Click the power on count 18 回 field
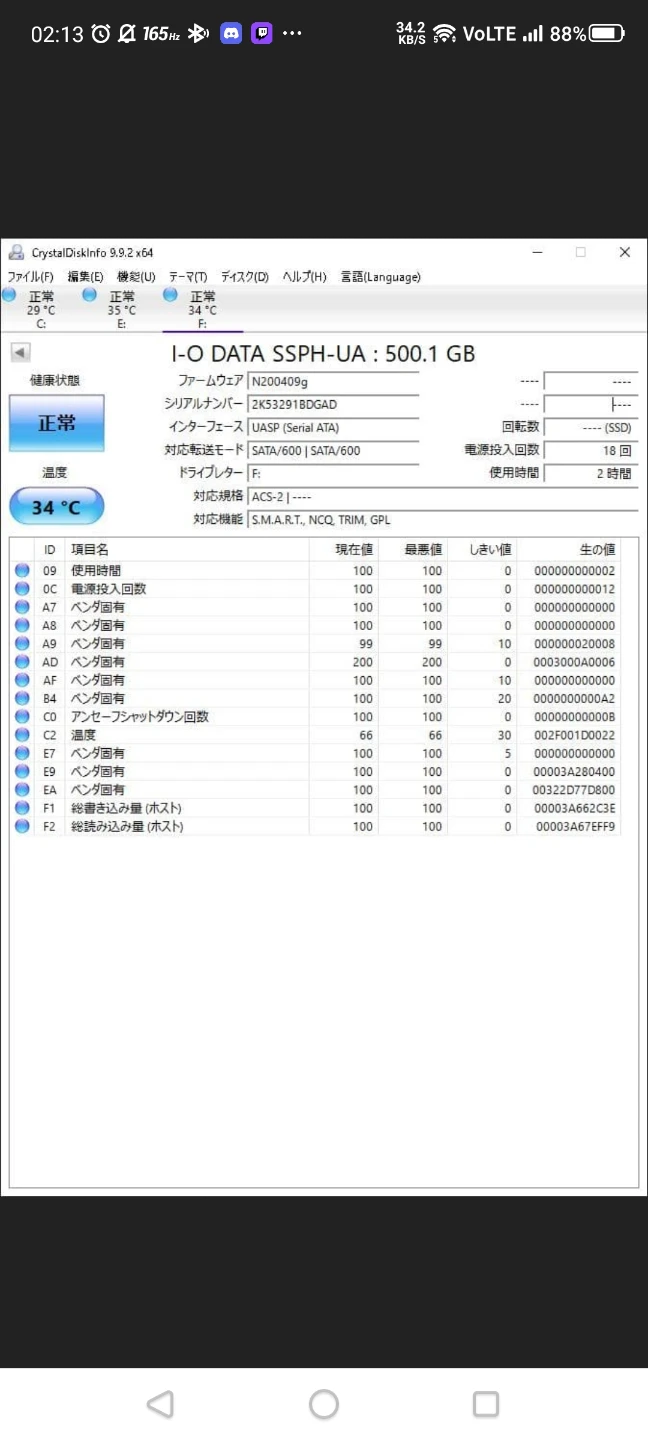The image size is (648, 1440). (x=590, y=450)
